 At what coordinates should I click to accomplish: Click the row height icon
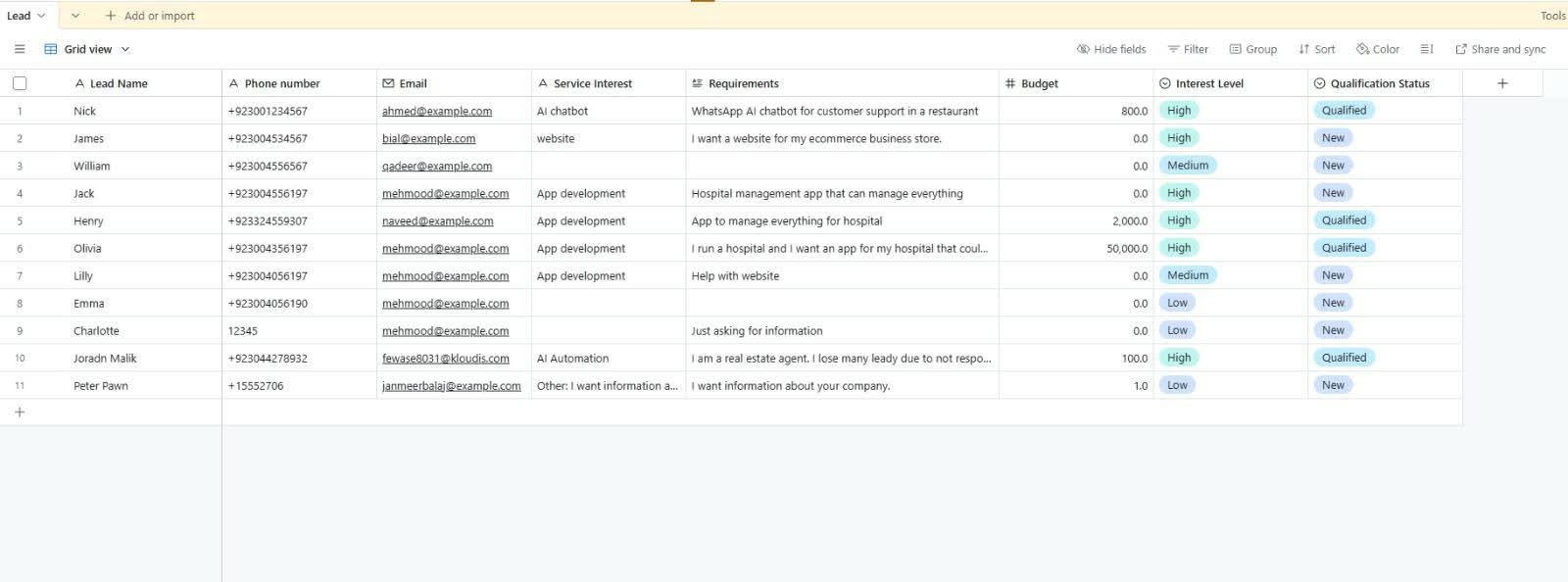(x=1427, y=49)
